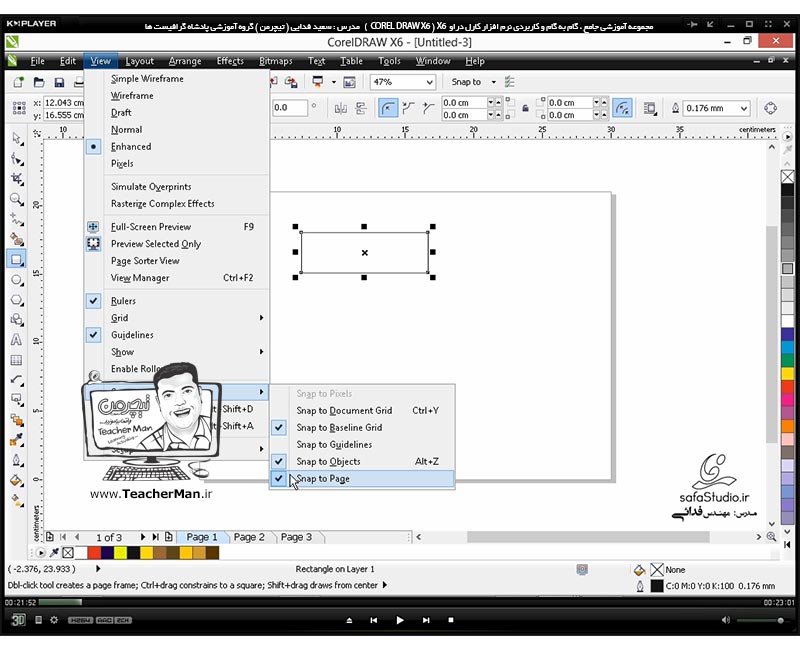Open the Layout menu

click(139, 61)
